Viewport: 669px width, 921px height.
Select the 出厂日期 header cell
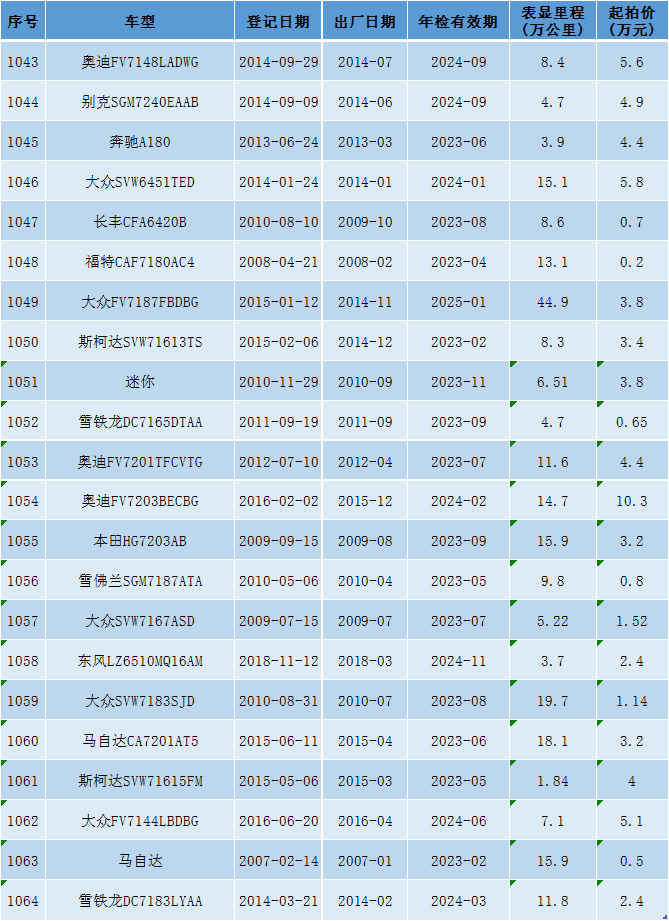(x=365, y=21)
